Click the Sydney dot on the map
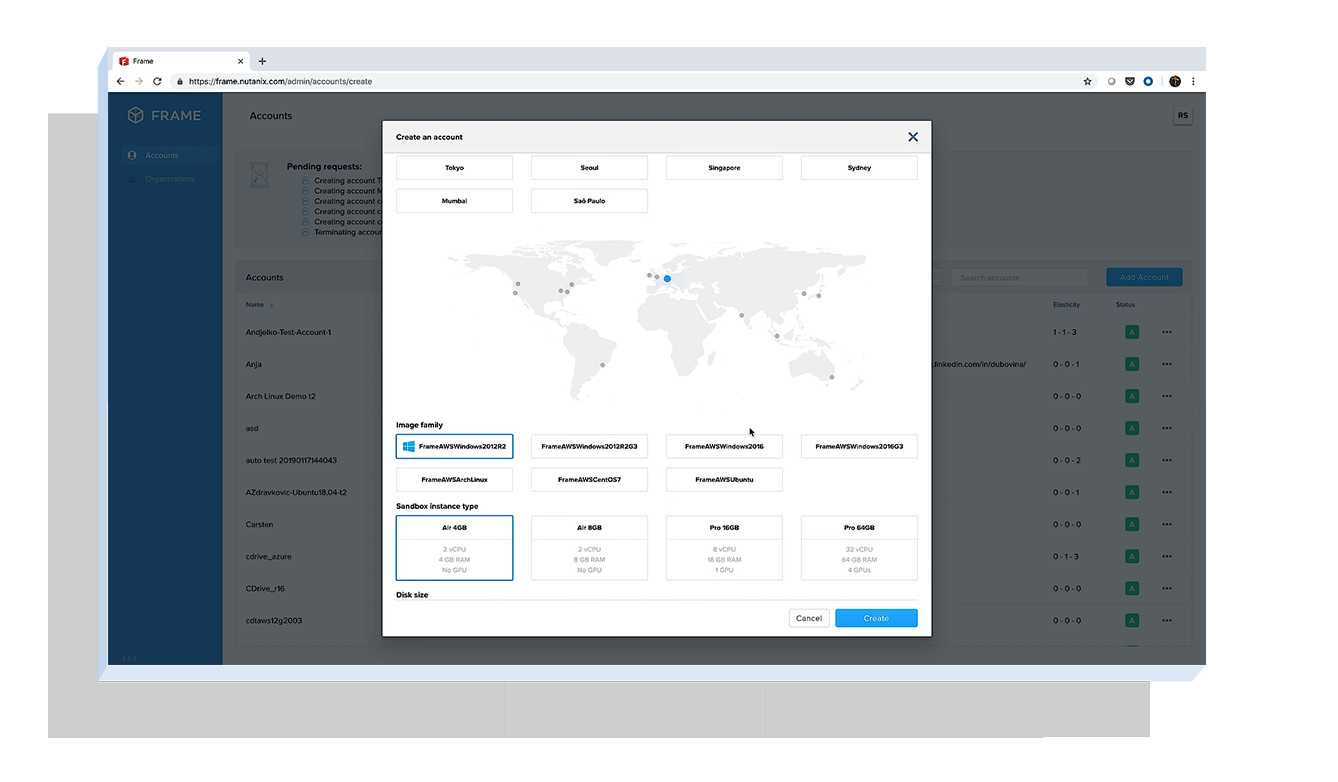1338x782 pixels. click(x=832, y=377)
